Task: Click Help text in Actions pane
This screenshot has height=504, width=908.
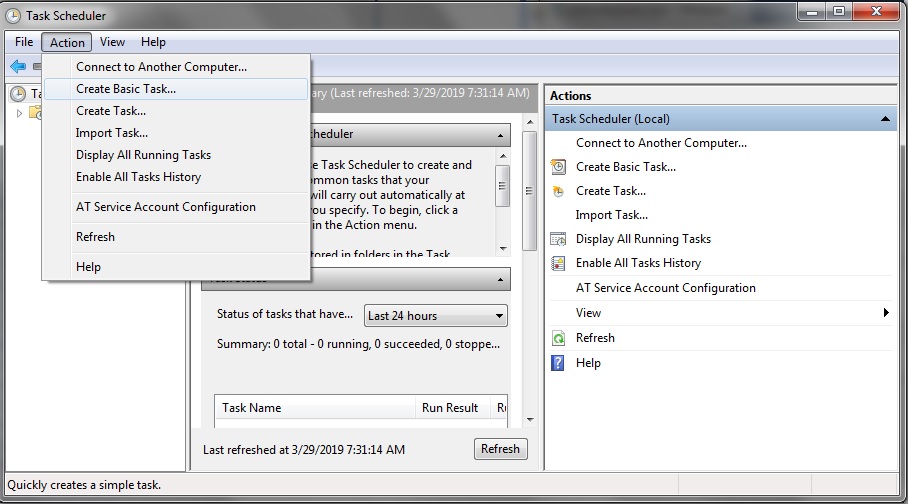Action: [x=588, y=363]
